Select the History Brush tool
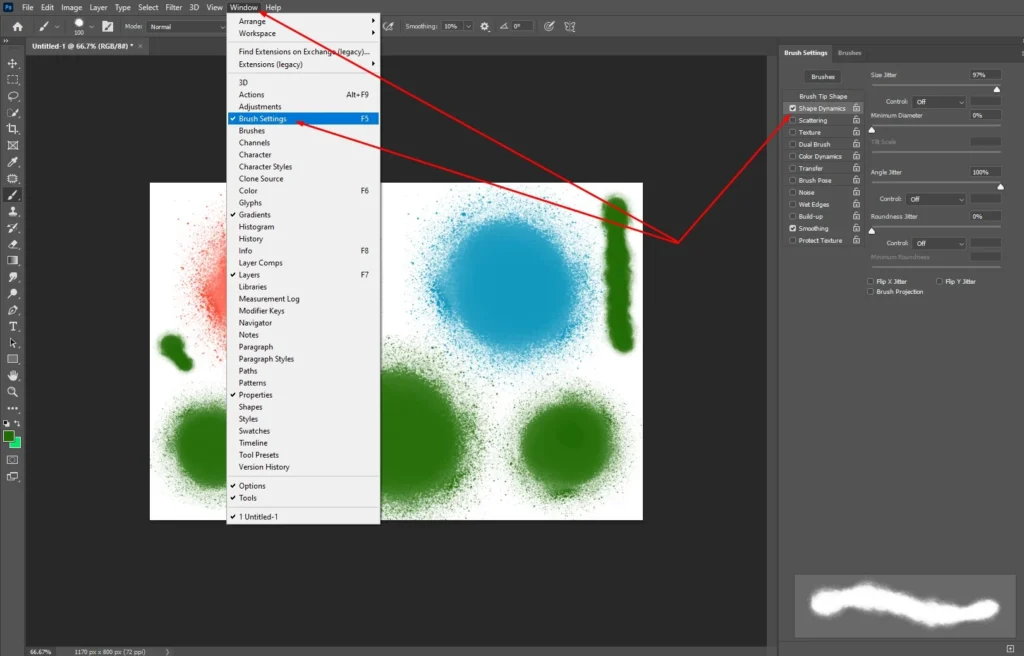This screenshot has height=656, width=1024. pyautogui.click(x=12, y=227)
